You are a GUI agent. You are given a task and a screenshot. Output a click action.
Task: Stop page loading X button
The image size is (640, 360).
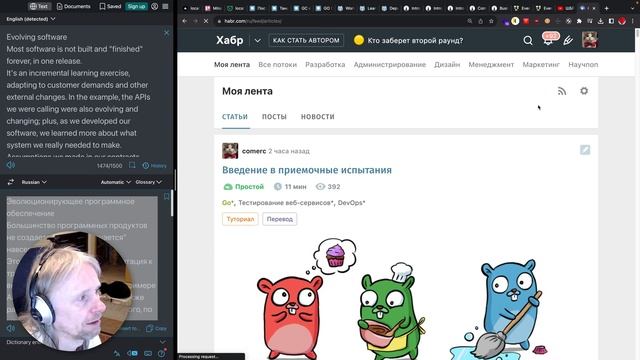point(206,21)
